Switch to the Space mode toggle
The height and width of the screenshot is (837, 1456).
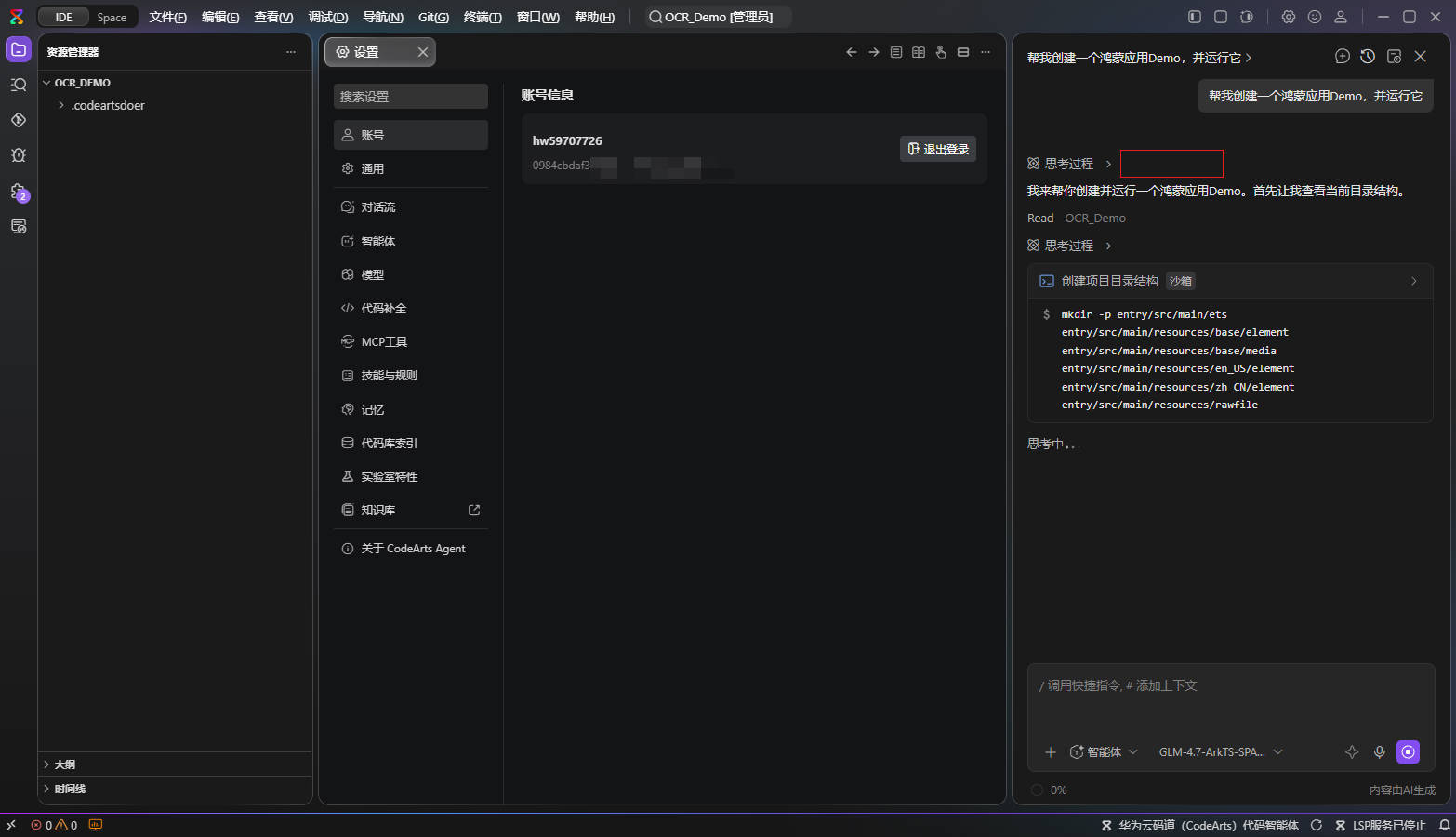[x=112, y=17]
